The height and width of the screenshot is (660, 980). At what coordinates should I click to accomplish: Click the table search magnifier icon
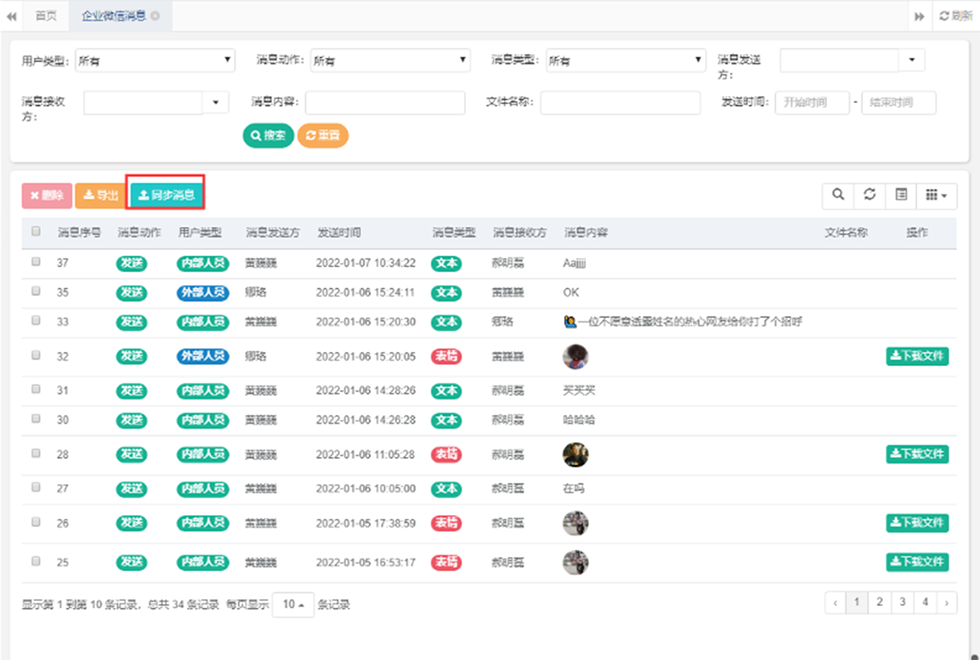837,195
